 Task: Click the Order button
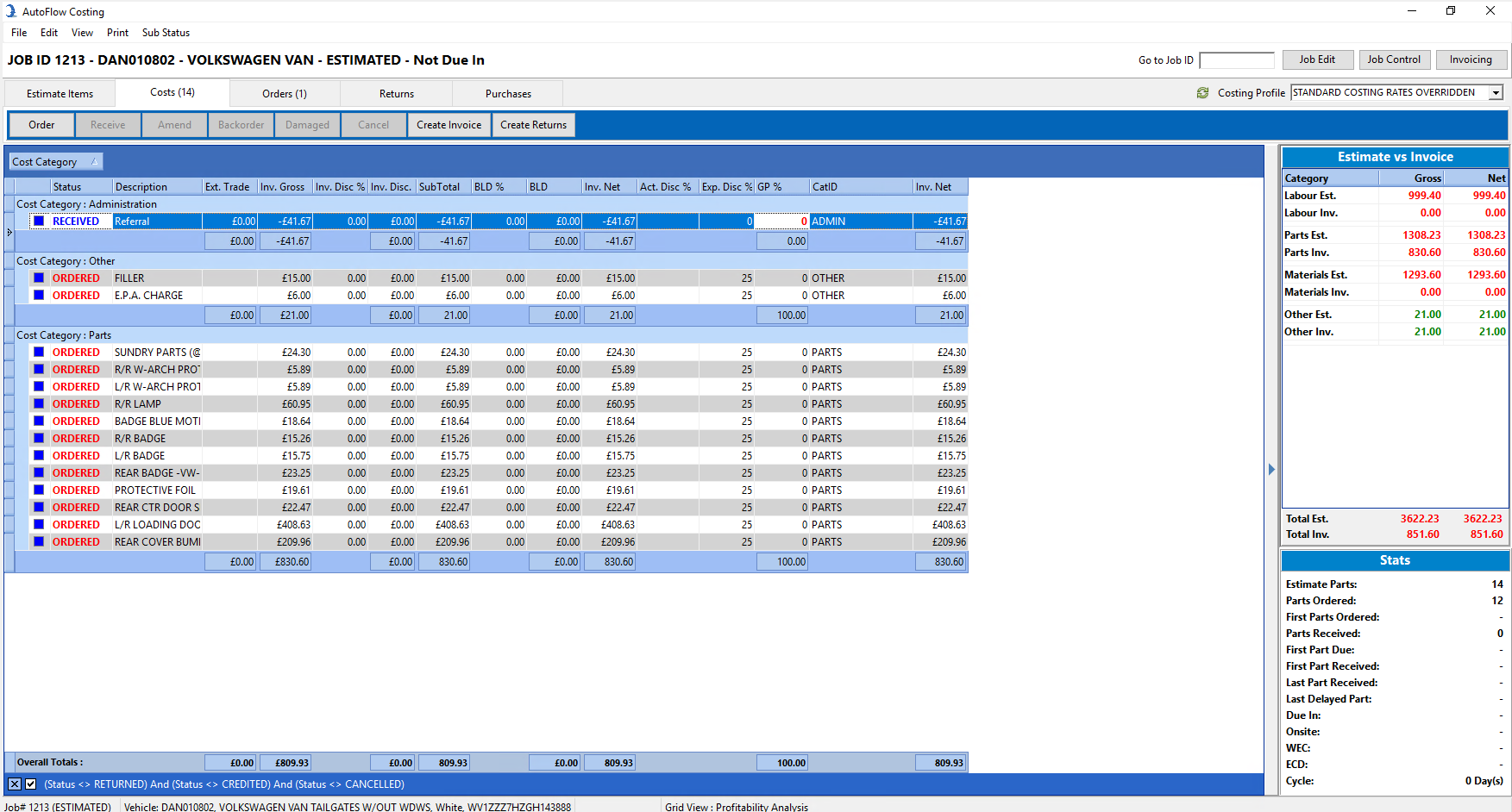click(x=41, y=125)
